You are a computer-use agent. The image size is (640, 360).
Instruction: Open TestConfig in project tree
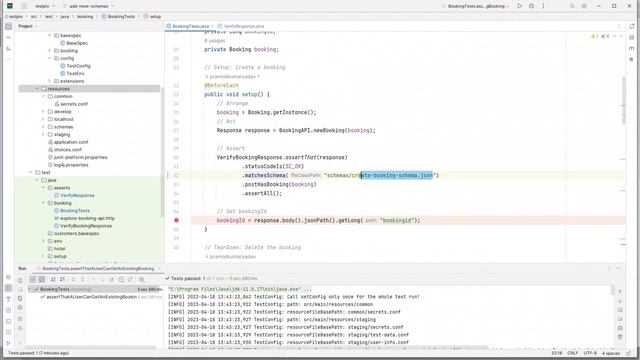pos(75,66)
